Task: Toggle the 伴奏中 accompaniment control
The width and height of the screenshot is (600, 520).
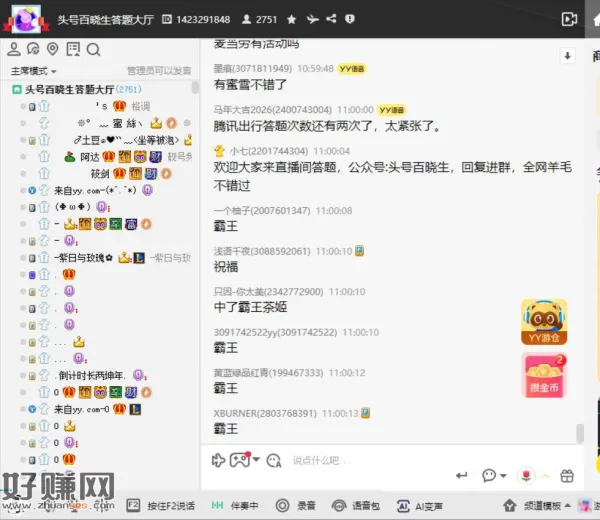Action: pyautogui.click(x=235, y=506)
